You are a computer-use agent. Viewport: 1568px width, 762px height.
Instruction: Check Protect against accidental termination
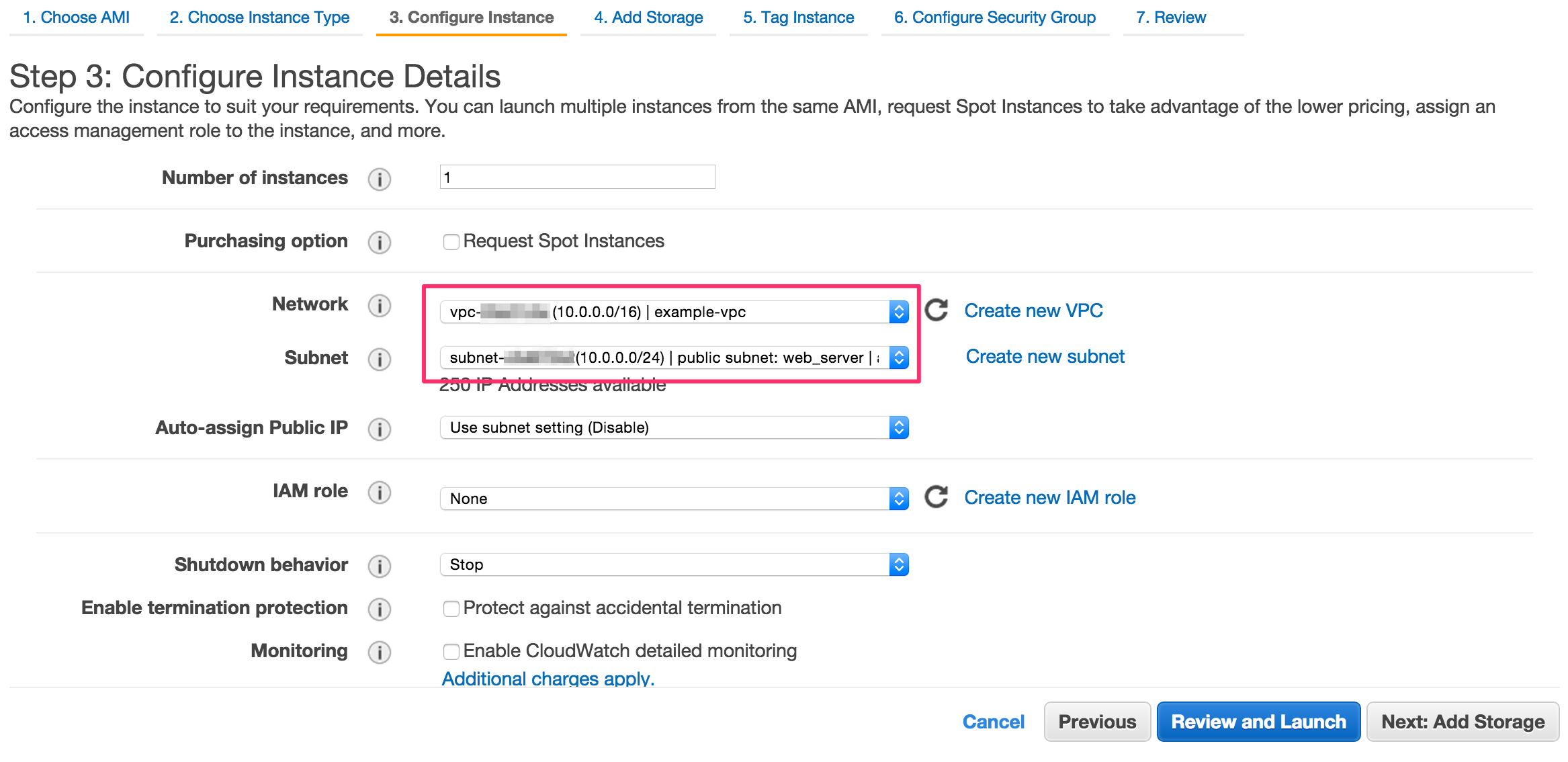point(451,609)
